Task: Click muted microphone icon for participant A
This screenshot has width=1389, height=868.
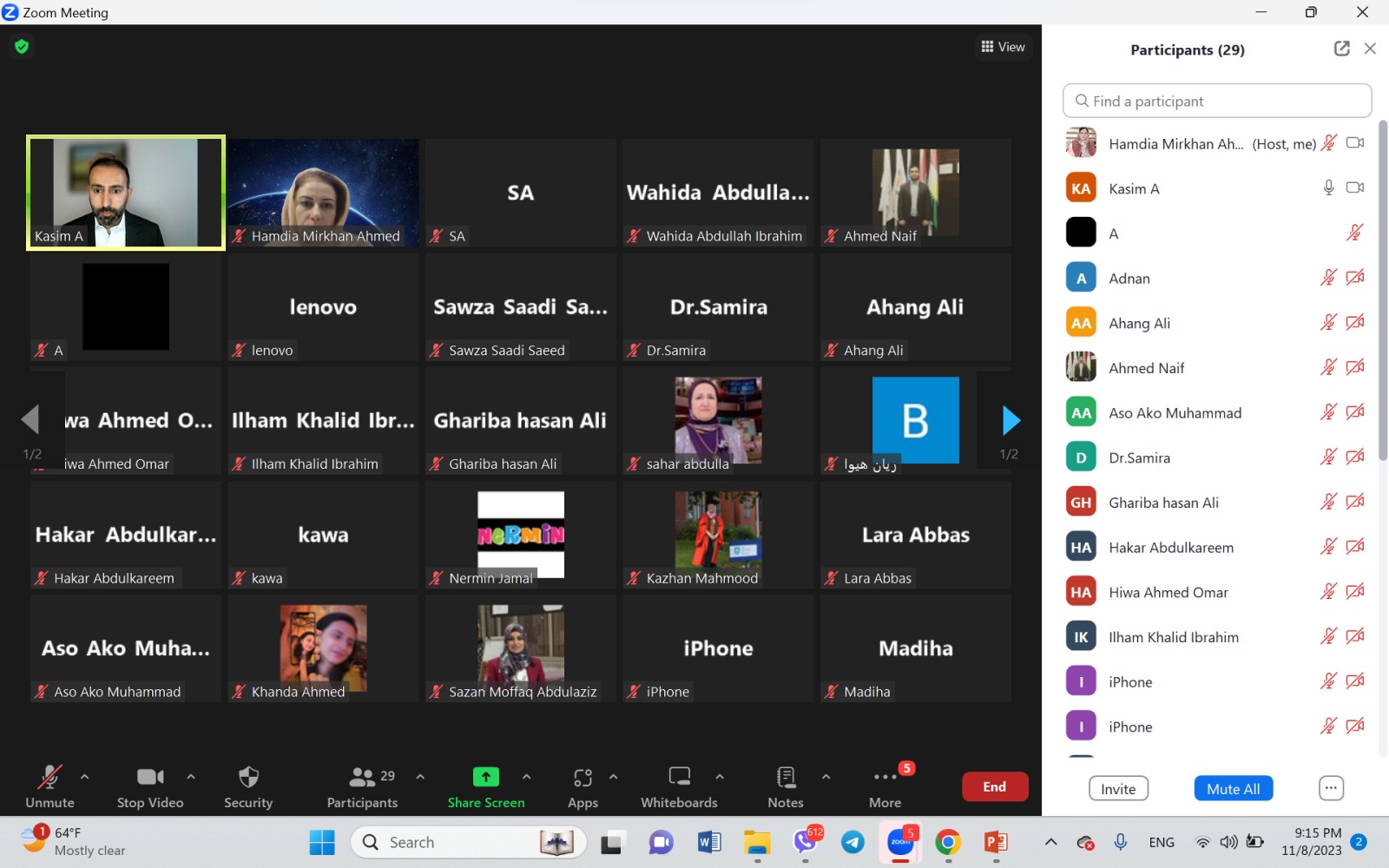Action: [x=1354, y=233]
